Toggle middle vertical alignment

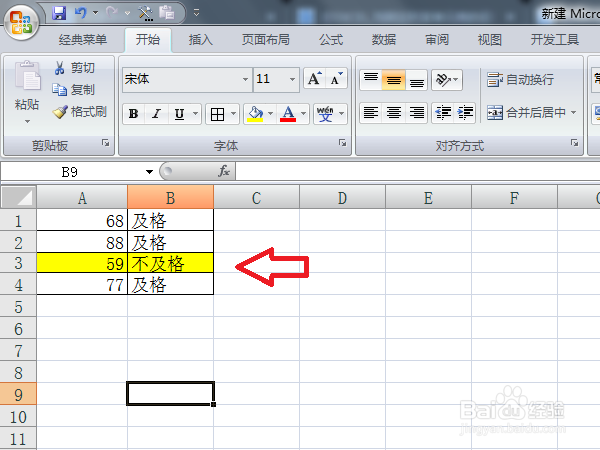click(393, 80)
